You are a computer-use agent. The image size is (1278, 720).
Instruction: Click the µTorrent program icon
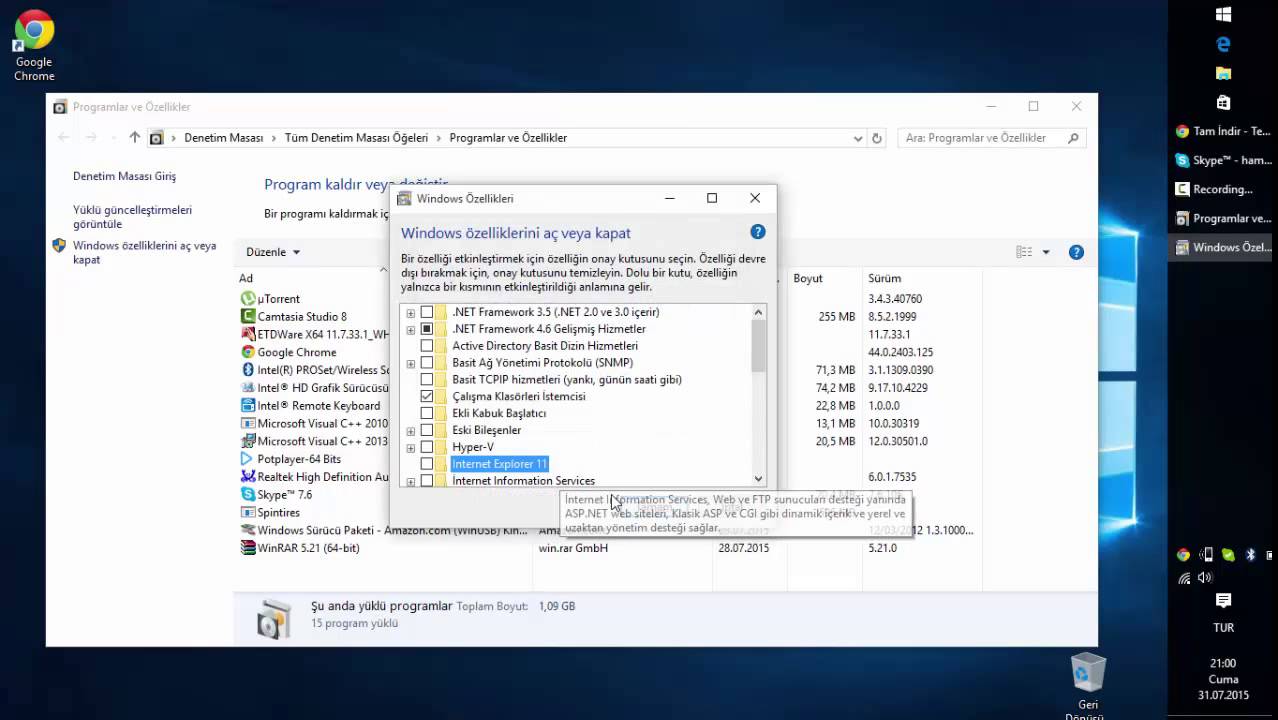248,298
